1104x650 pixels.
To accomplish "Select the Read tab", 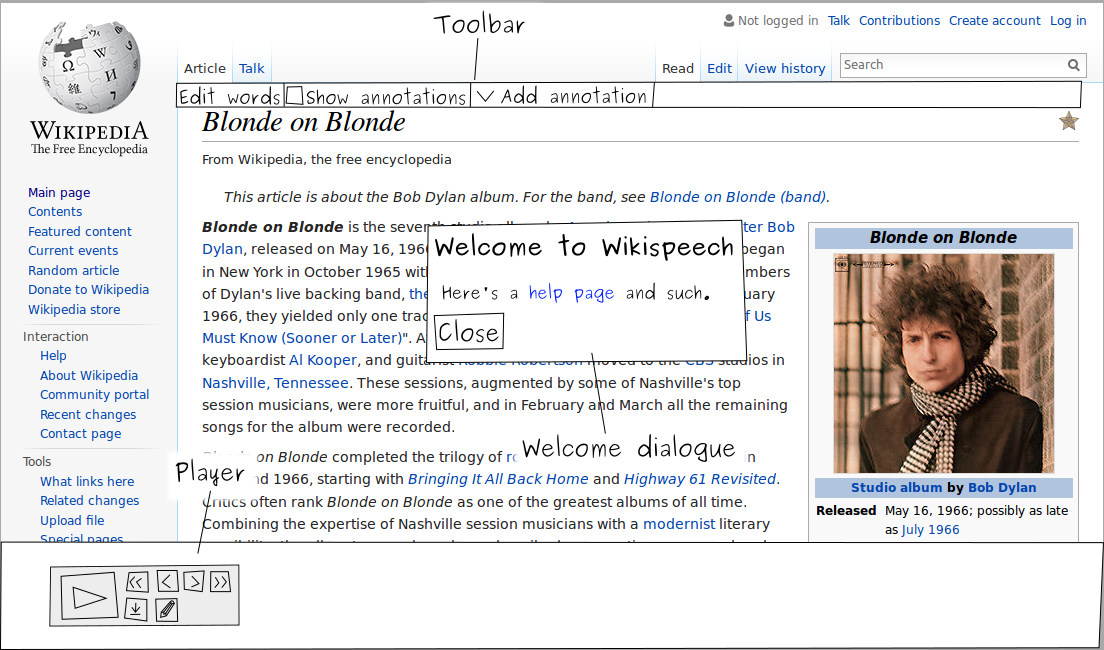I will (678, 68).
